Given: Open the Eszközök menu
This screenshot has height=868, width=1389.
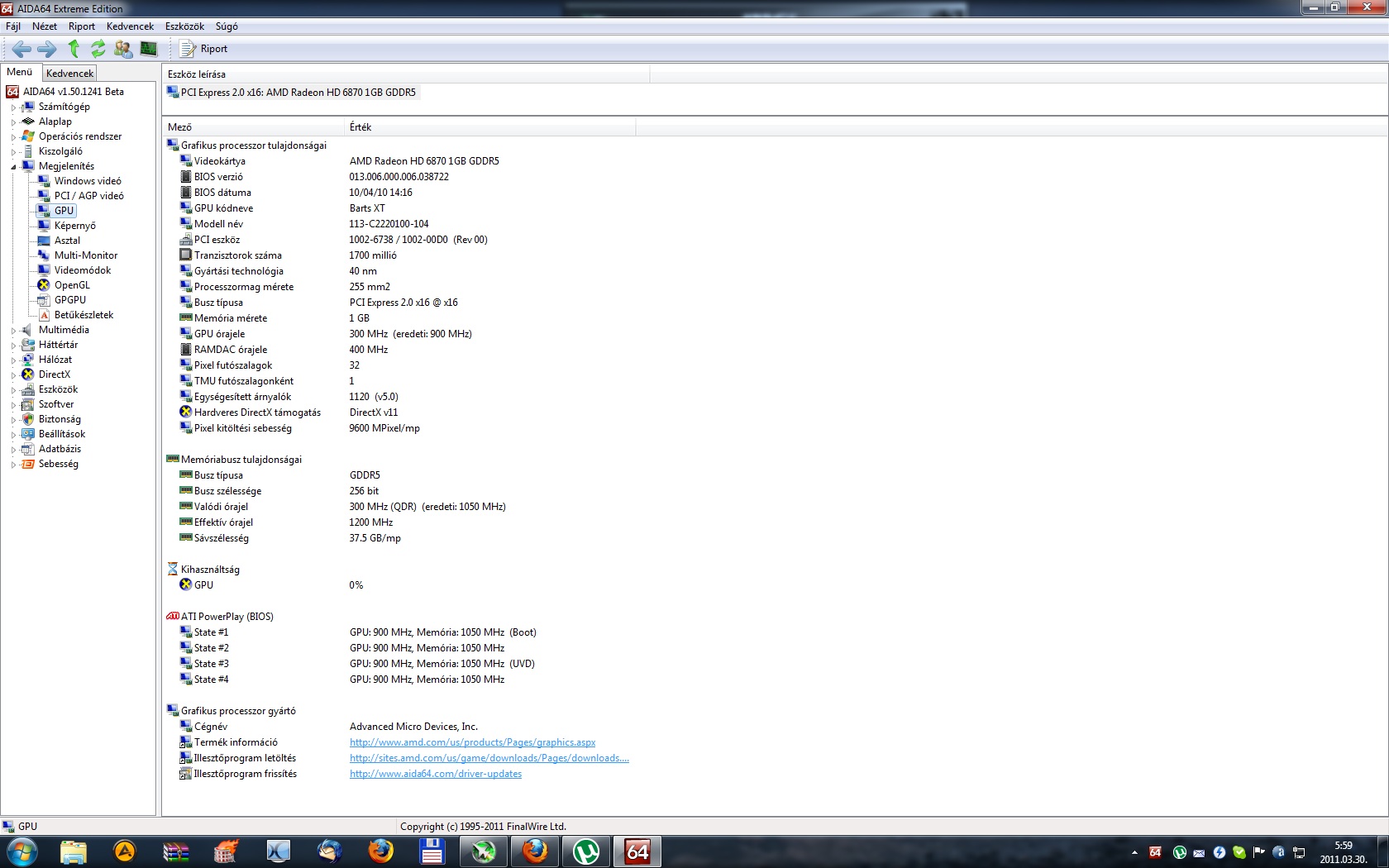Looking at the screenshot, I should click(x=184, y=26).
